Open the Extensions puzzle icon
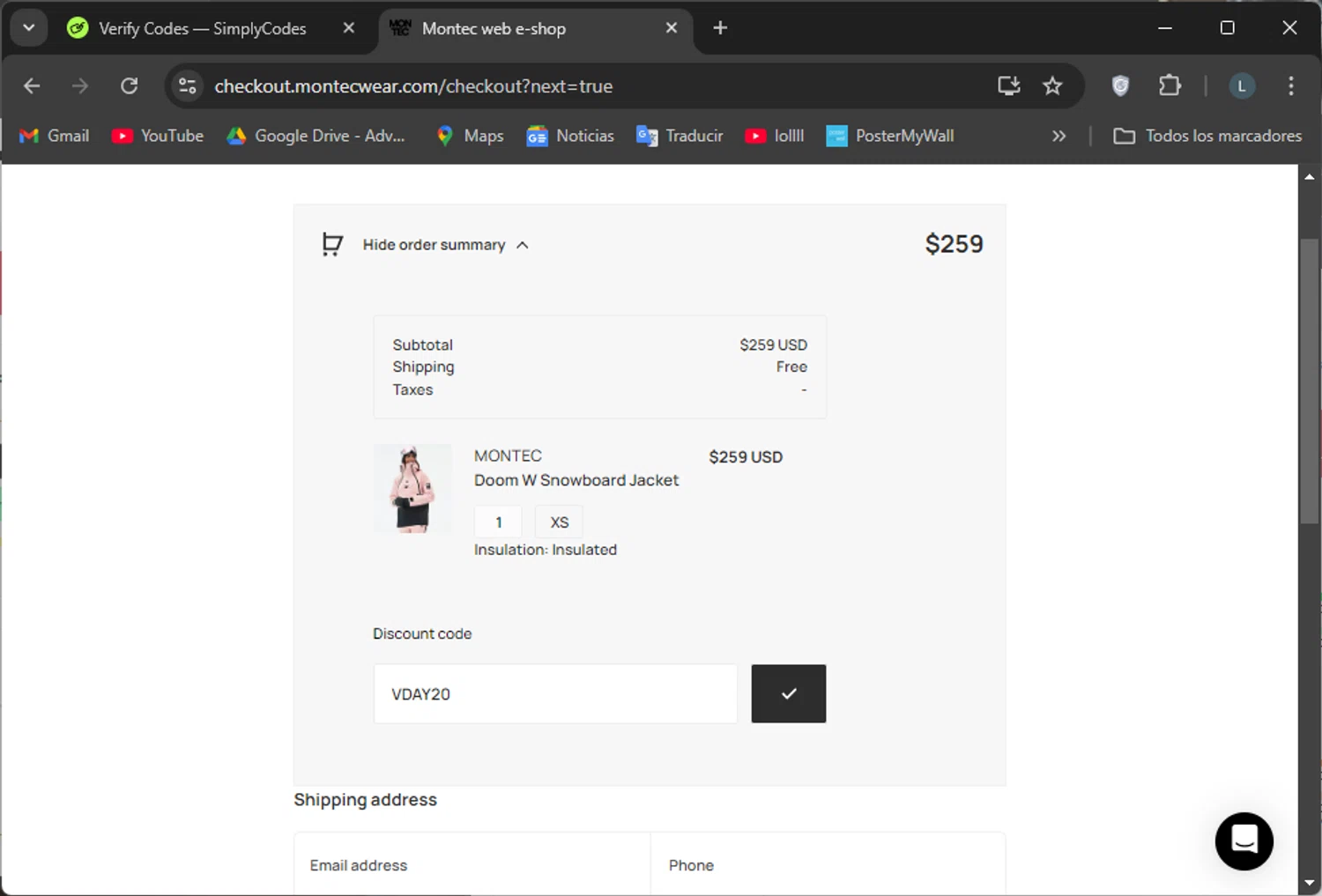 point(1170,86)
